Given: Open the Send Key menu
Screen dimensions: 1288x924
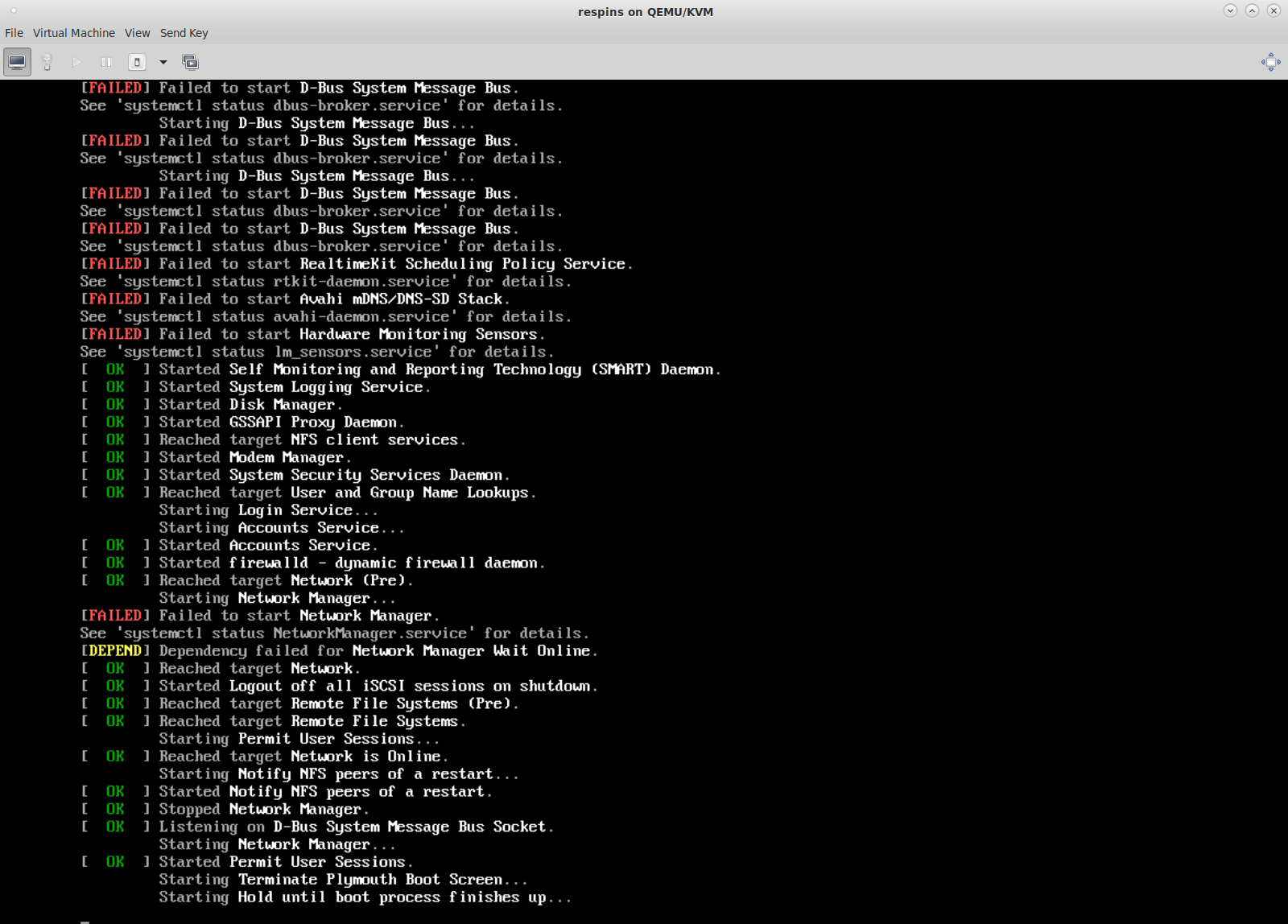Looking at the screenshot, I should pos(184,33).
